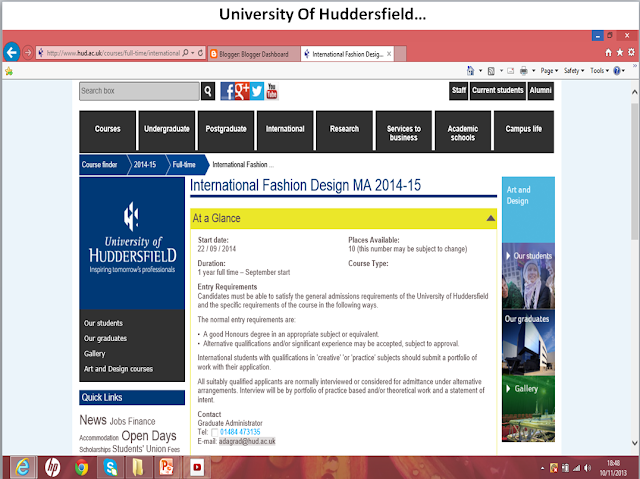This screenshot has width=640, height=479.
Task: Open the HP icon on the taskbar
Action: [52, 467]
